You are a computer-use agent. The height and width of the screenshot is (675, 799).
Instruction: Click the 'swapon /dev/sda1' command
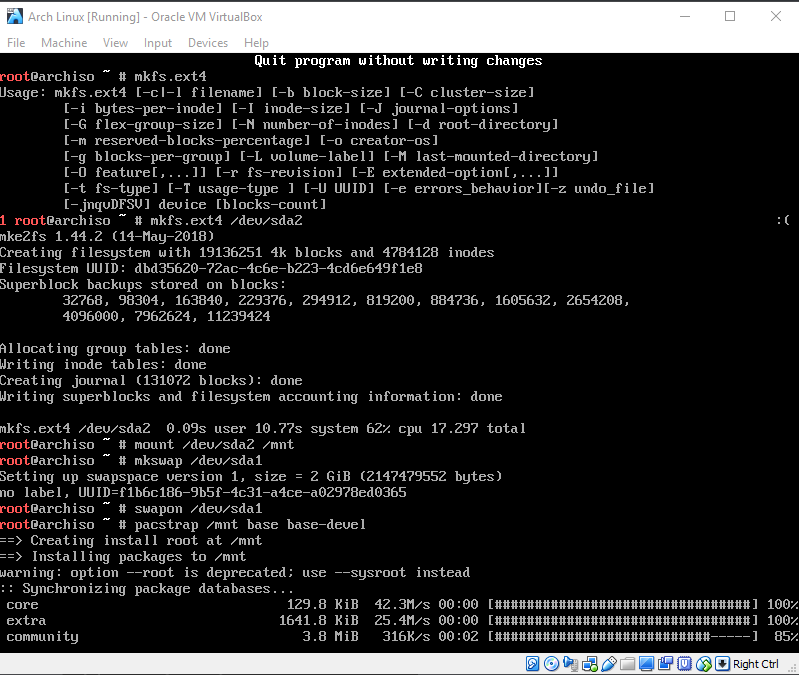[x=198, y=508]
